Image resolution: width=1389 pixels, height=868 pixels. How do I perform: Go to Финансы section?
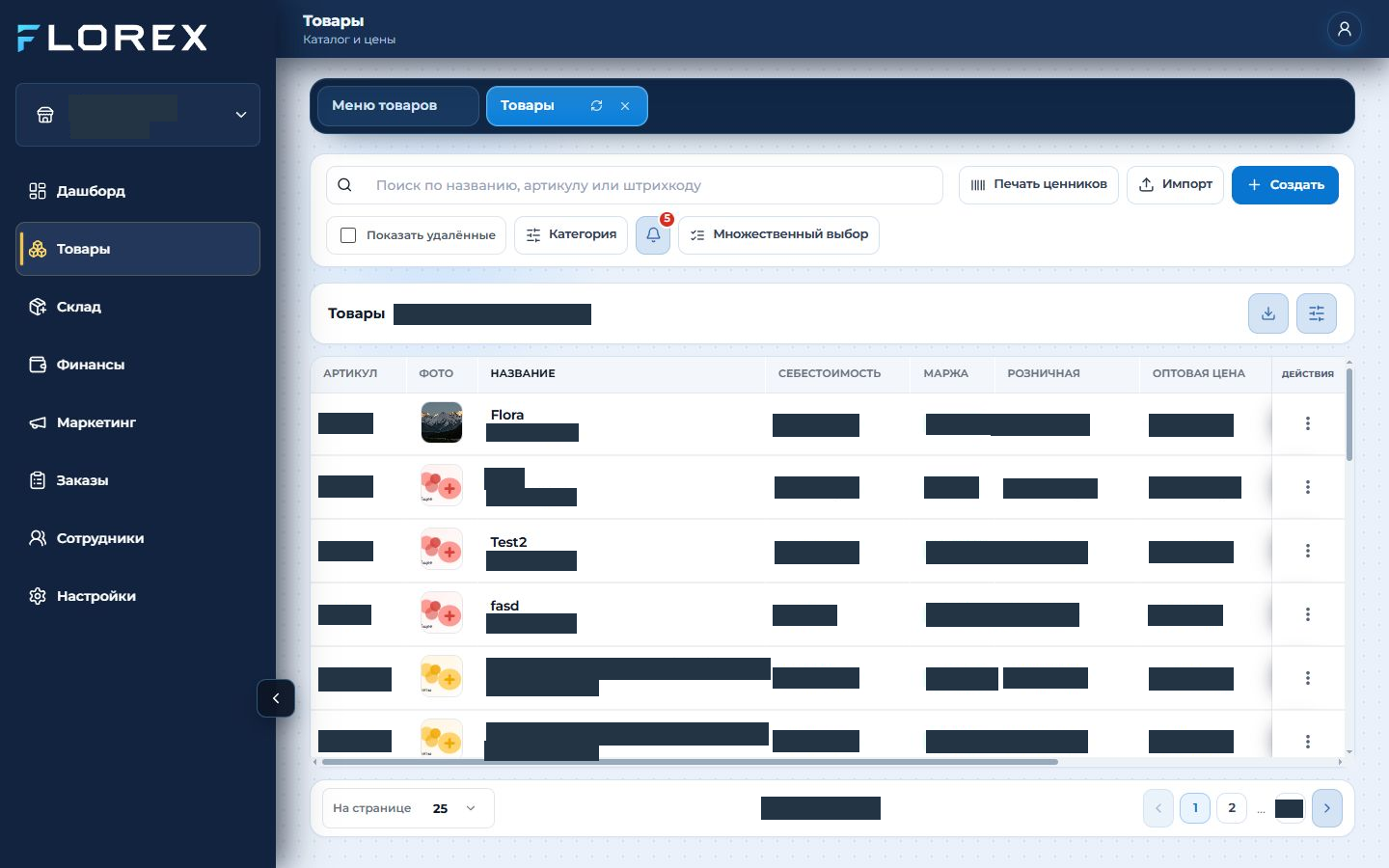point(138,365)
